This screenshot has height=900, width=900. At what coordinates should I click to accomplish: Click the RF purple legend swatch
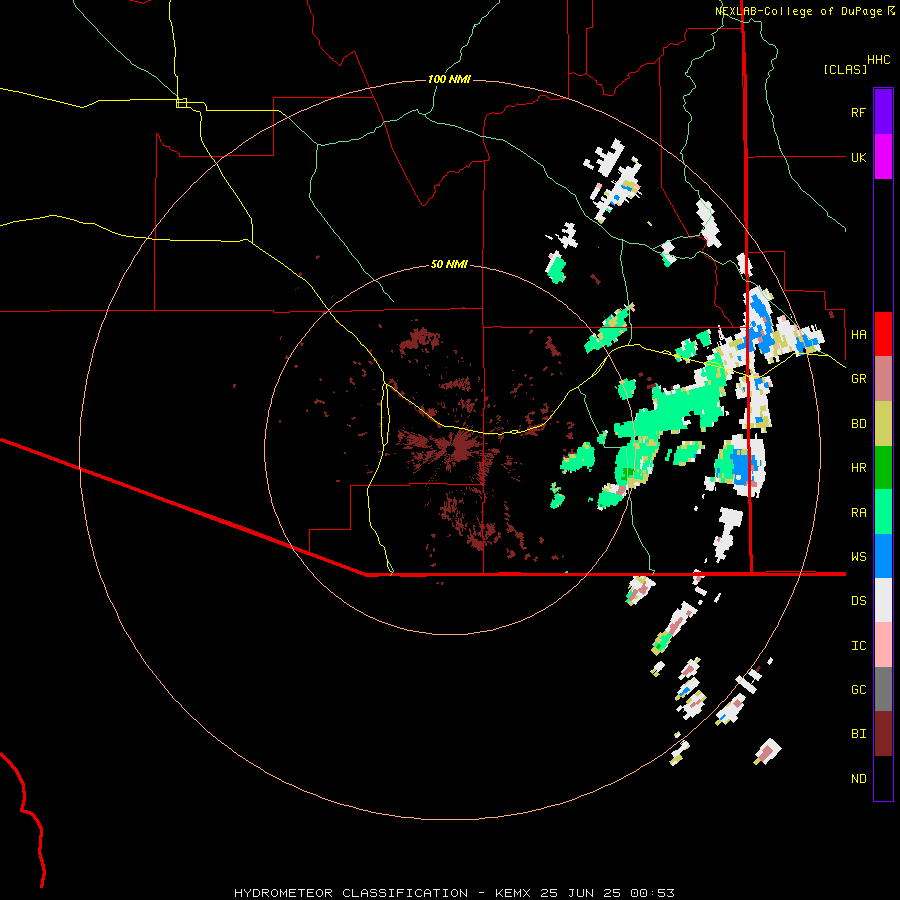(883, 112)
